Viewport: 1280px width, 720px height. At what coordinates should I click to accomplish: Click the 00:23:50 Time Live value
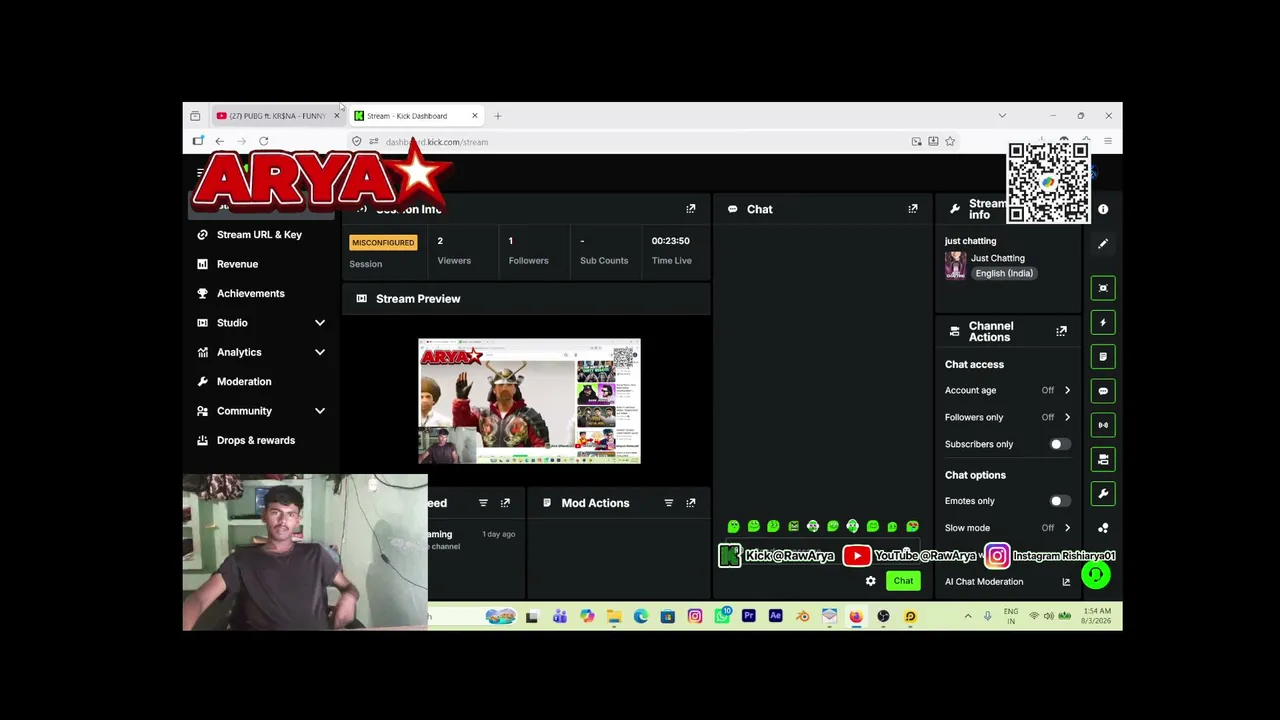[671, 241]
